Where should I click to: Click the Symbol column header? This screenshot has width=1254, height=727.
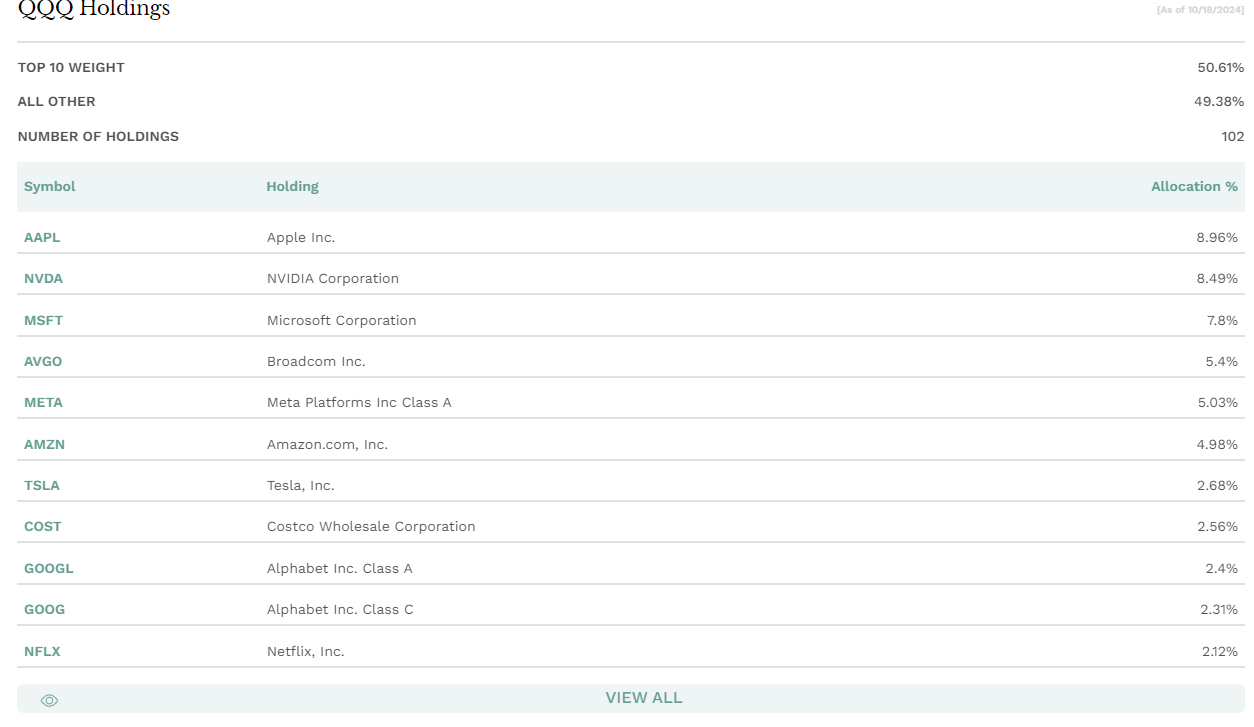pyautogui.click(x=50, y=187)
